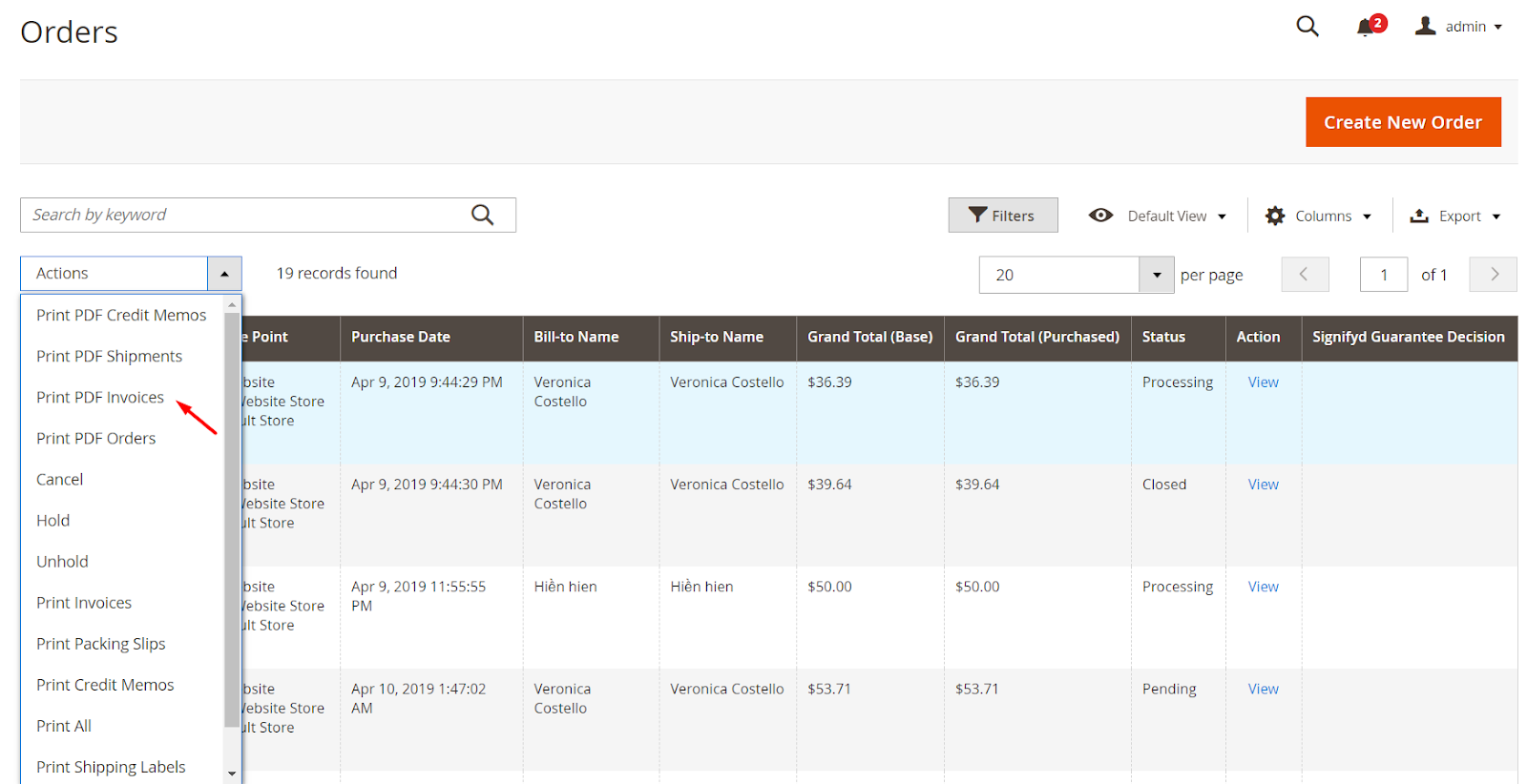The height and width of the screenshot is (784, 1527).
Task: Click Create New Order button
Action: (1402, 122)
